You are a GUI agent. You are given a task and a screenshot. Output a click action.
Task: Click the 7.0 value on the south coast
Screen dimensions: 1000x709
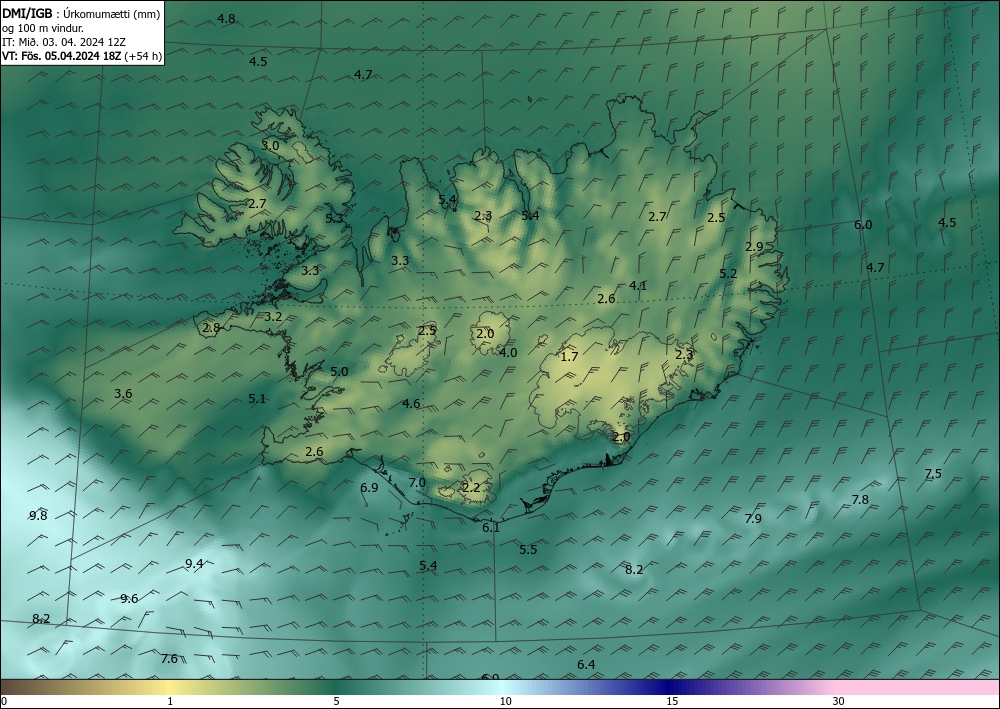[x=417, y=483]
